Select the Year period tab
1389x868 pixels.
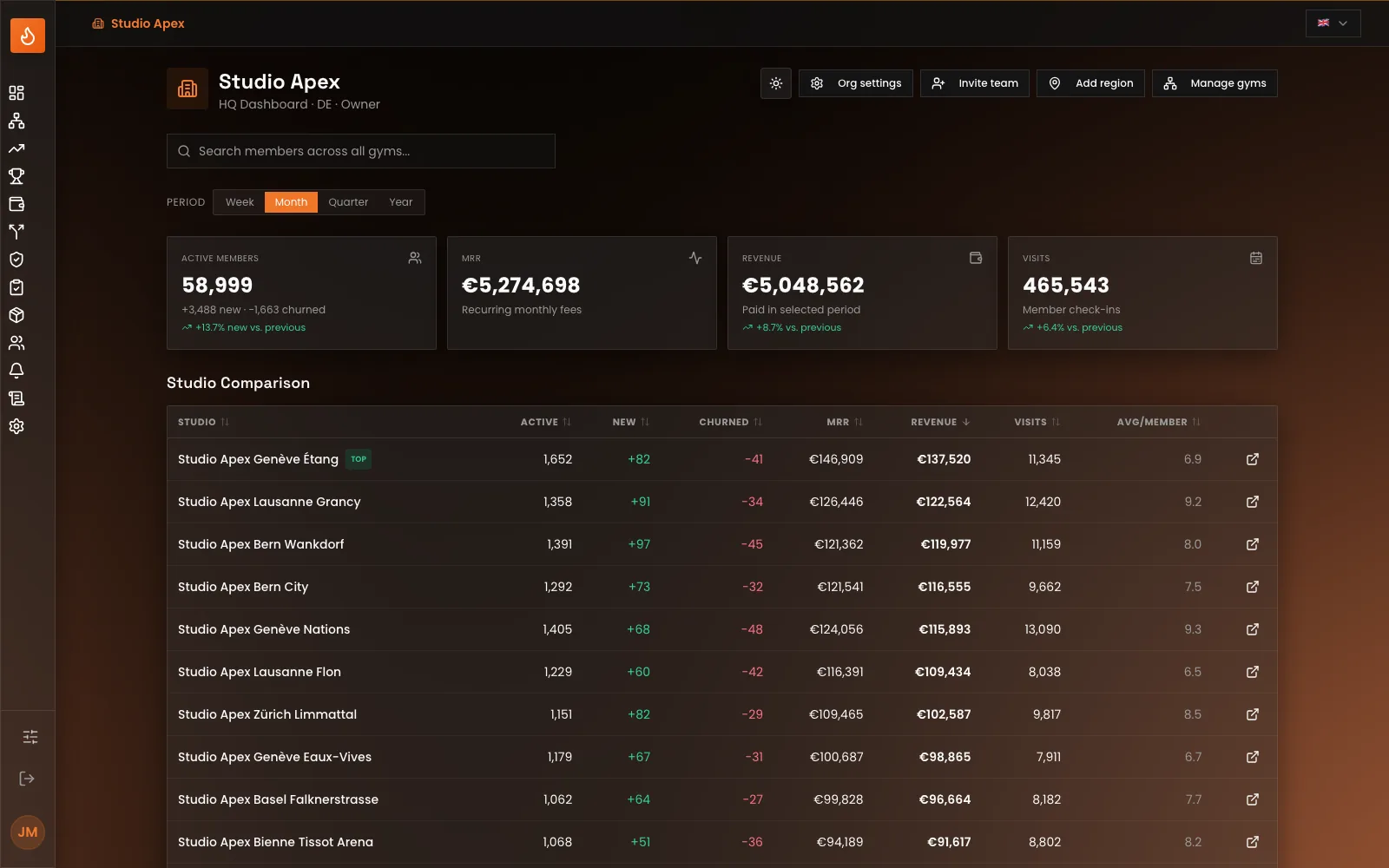(401, 202)
